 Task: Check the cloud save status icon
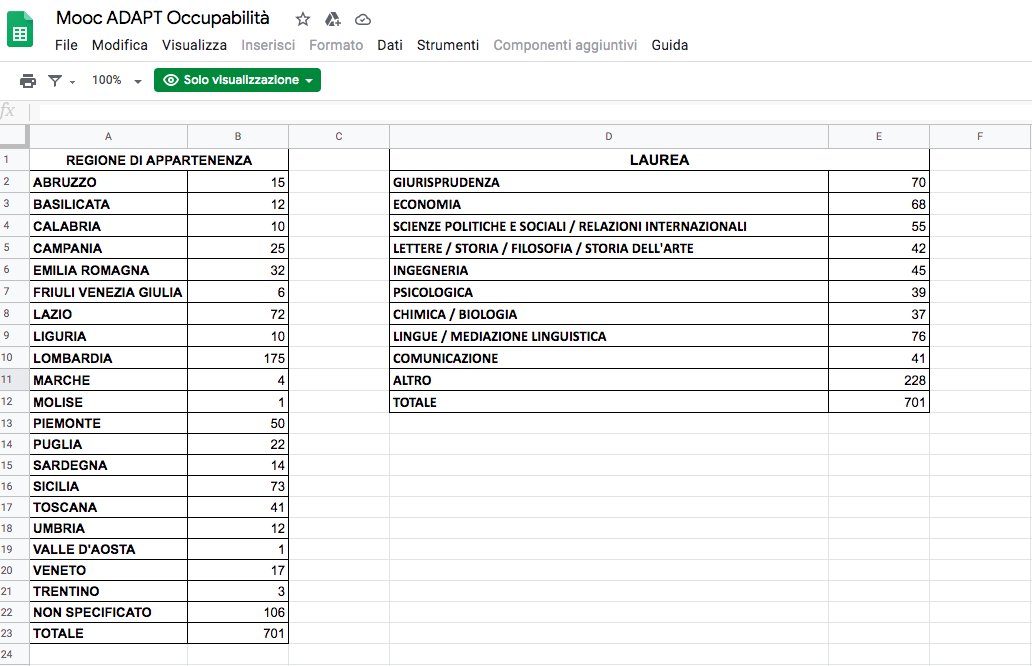point(363,20)
